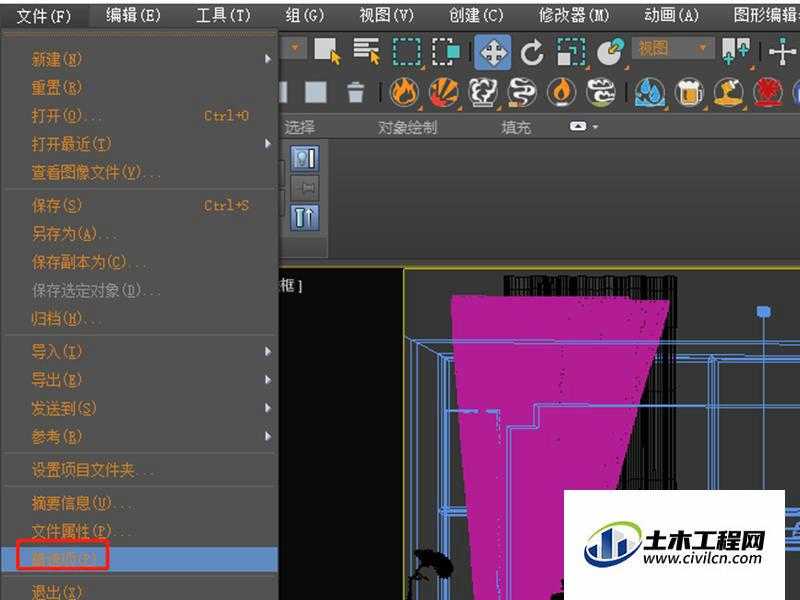
Task: Click the light bulb panel icon
Action: [305, 158]
